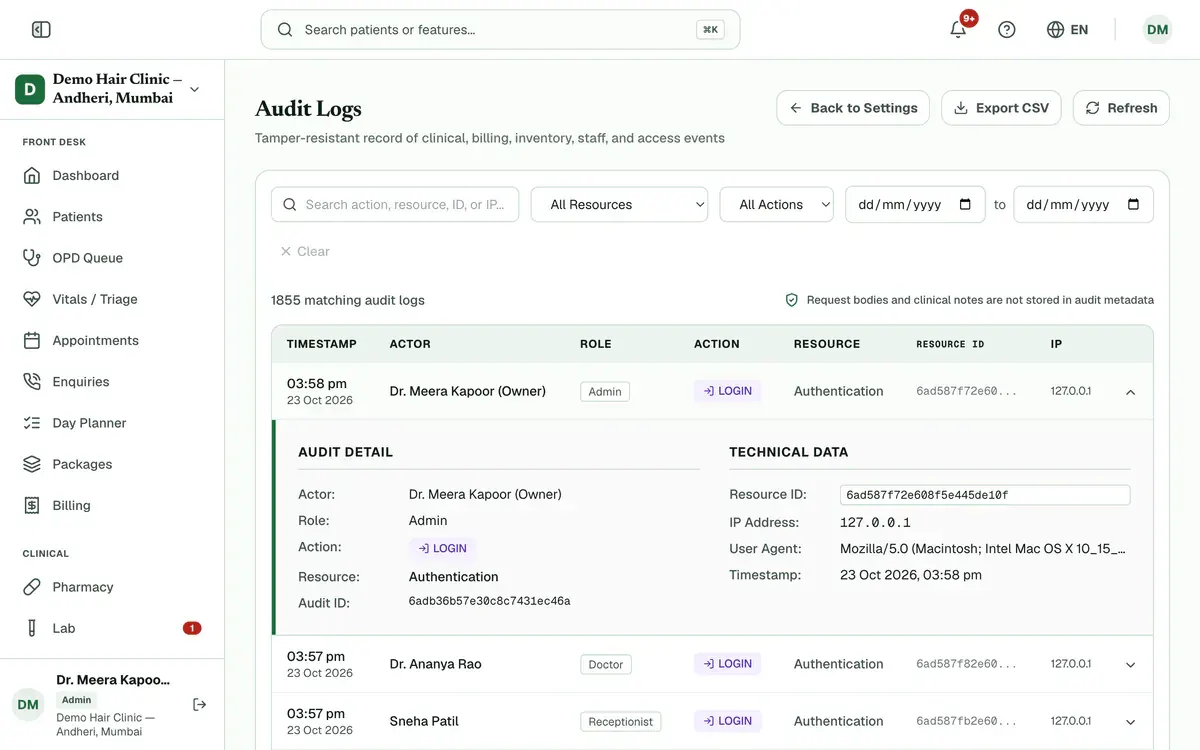Click the start date dd/mm/yyyy field
This screenshot has width=1200, height=750.
click(x=915, y=204)
